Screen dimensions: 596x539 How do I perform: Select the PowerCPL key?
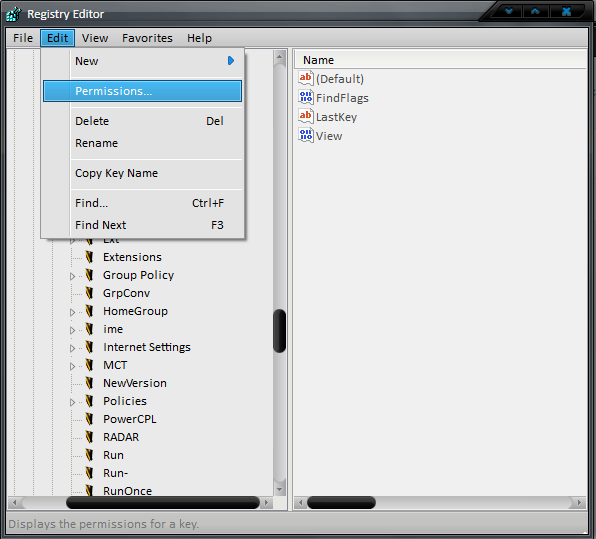point(130,419)
